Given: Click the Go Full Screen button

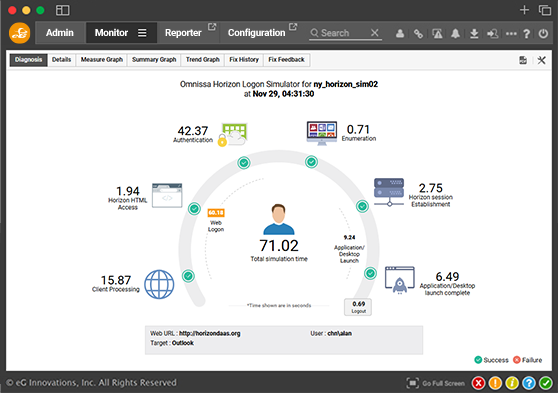Looking at the screenshot, I should [436, 383].
